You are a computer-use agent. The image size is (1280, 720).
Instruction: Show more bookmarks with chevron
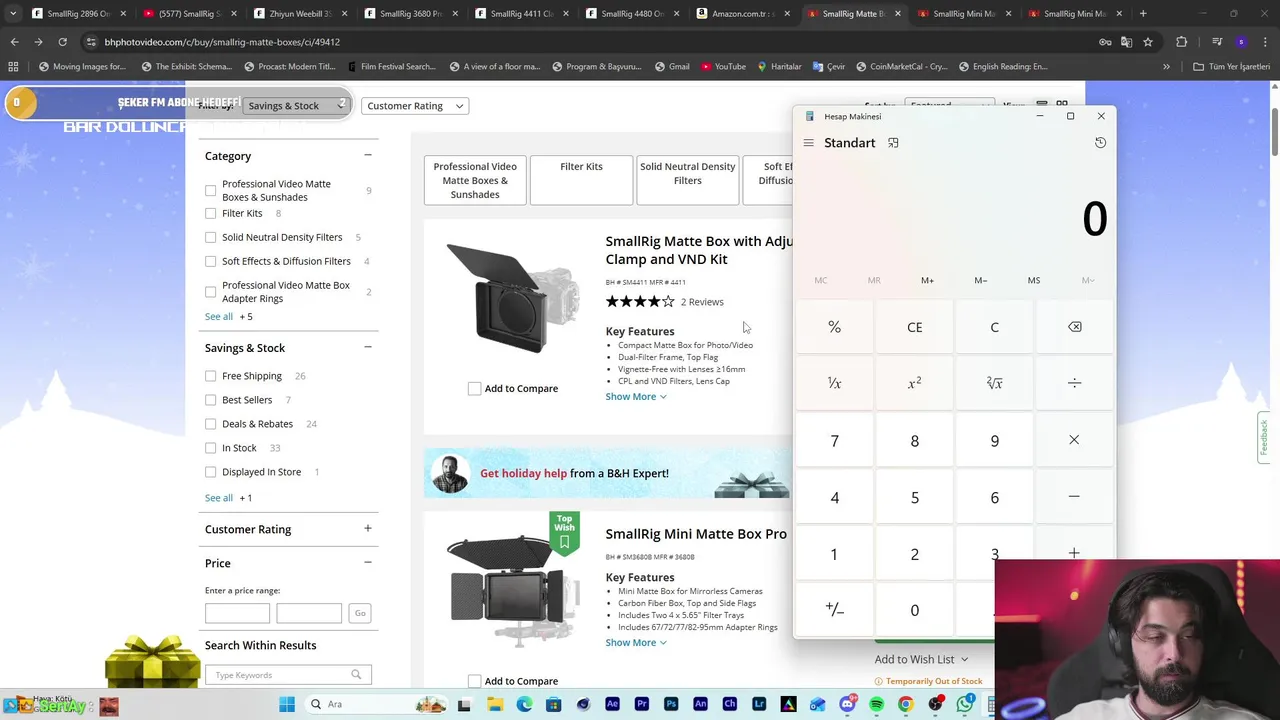point(1166,67)
